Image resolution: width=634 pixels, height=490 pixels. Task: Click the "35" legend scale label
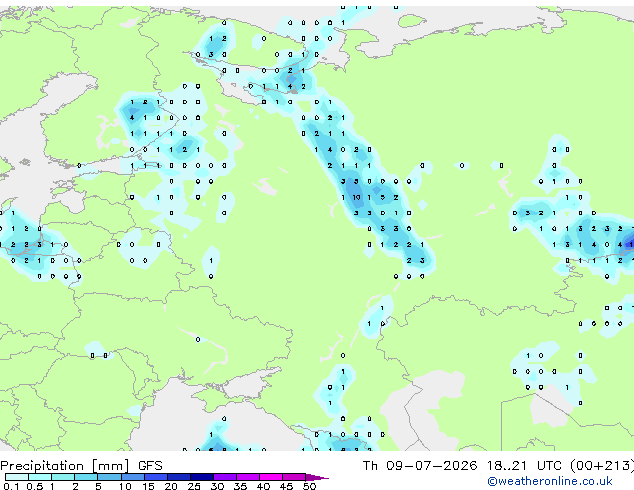[240, 486]
